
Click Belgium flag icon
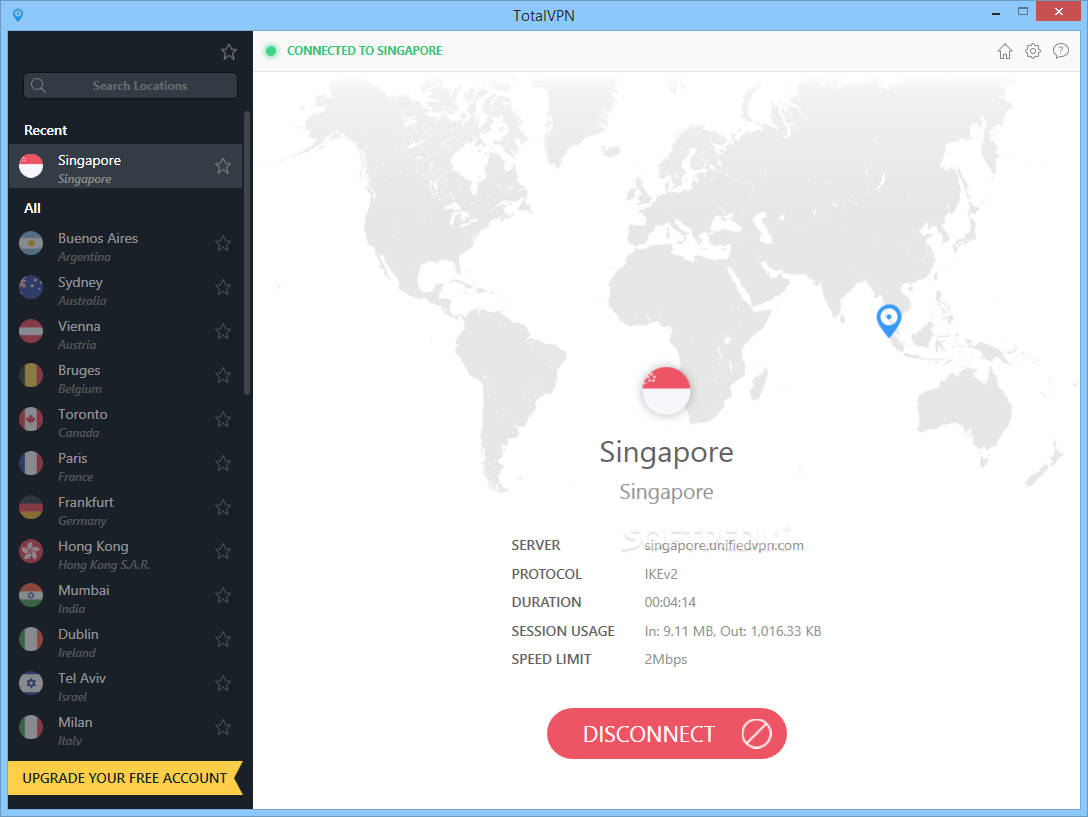pyautogui.click(x=31, y=375)
